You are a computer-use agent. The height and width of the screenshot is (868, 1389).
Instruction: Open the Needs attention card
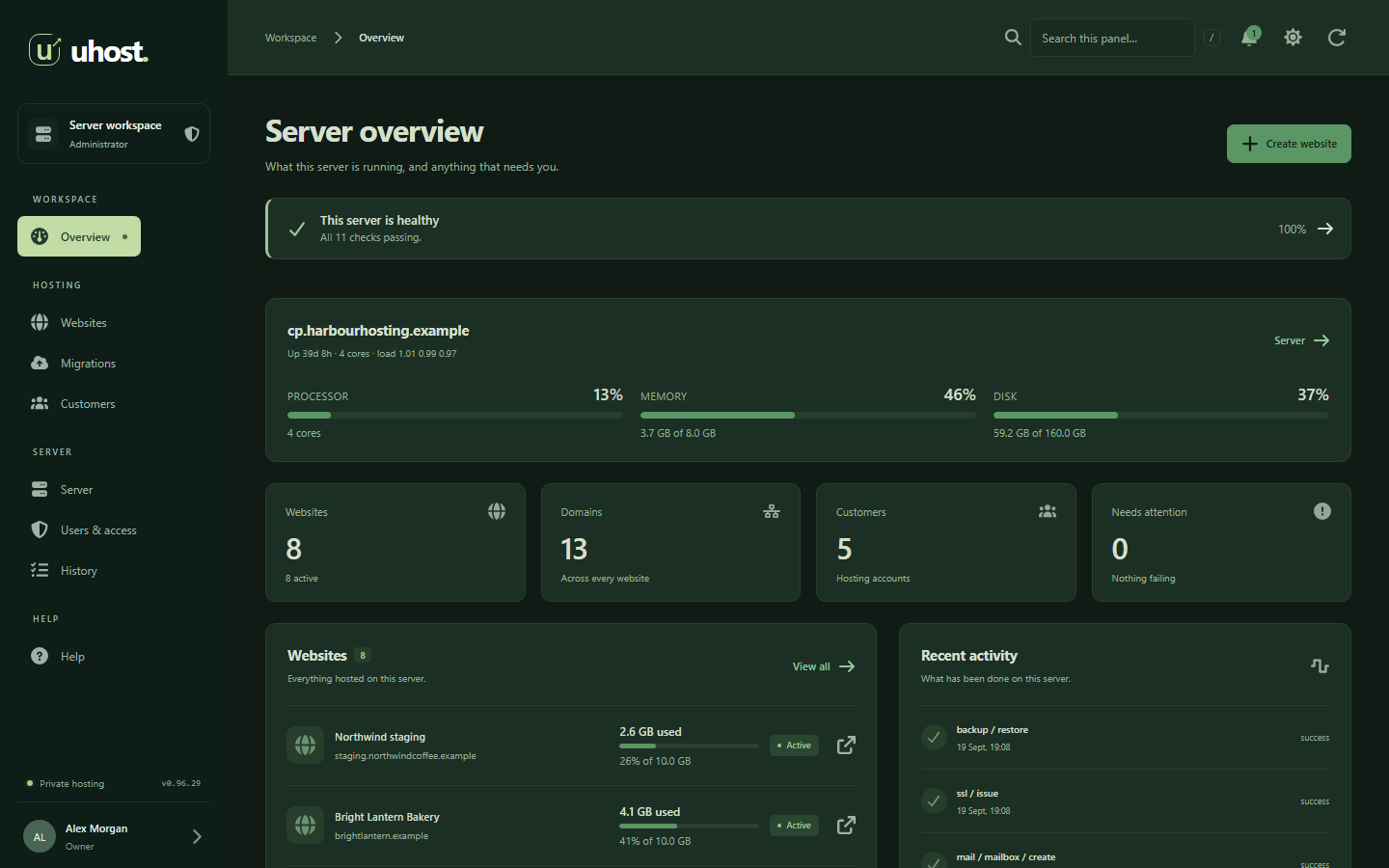(x=1221, y=543)
